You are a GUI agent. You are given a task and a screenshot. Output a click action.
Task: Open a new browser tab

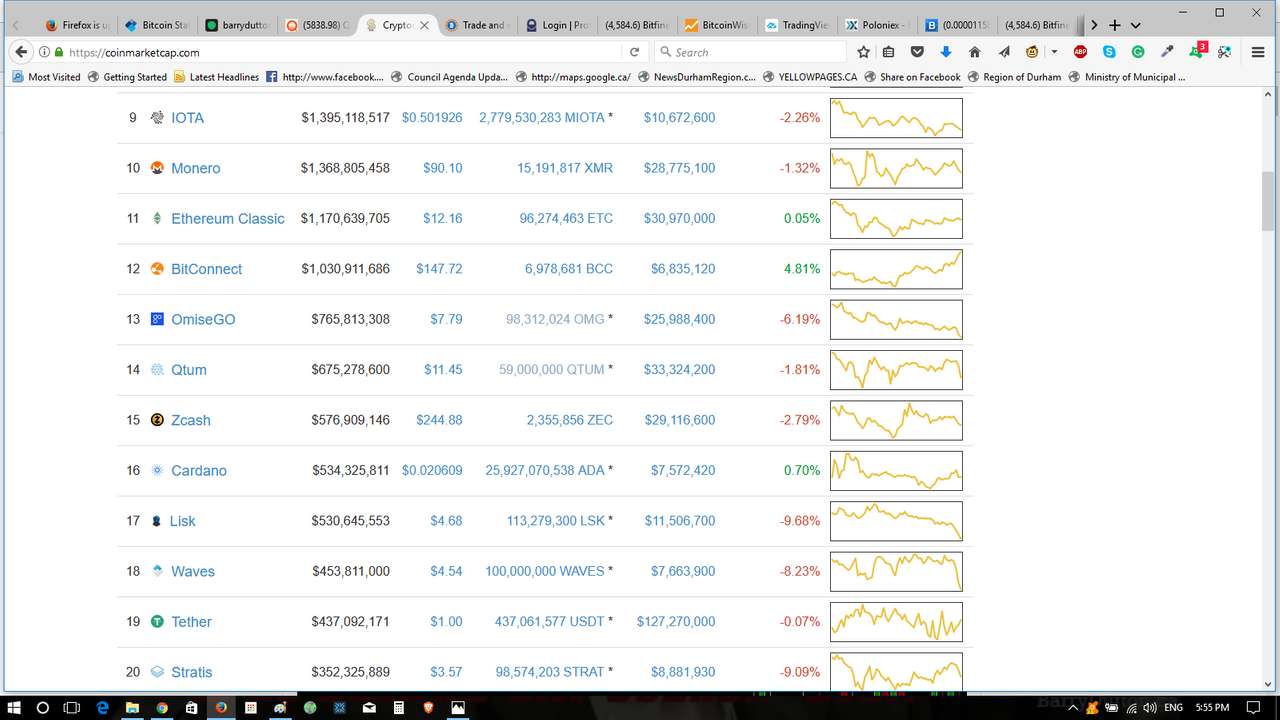(x=1115, y=25)
